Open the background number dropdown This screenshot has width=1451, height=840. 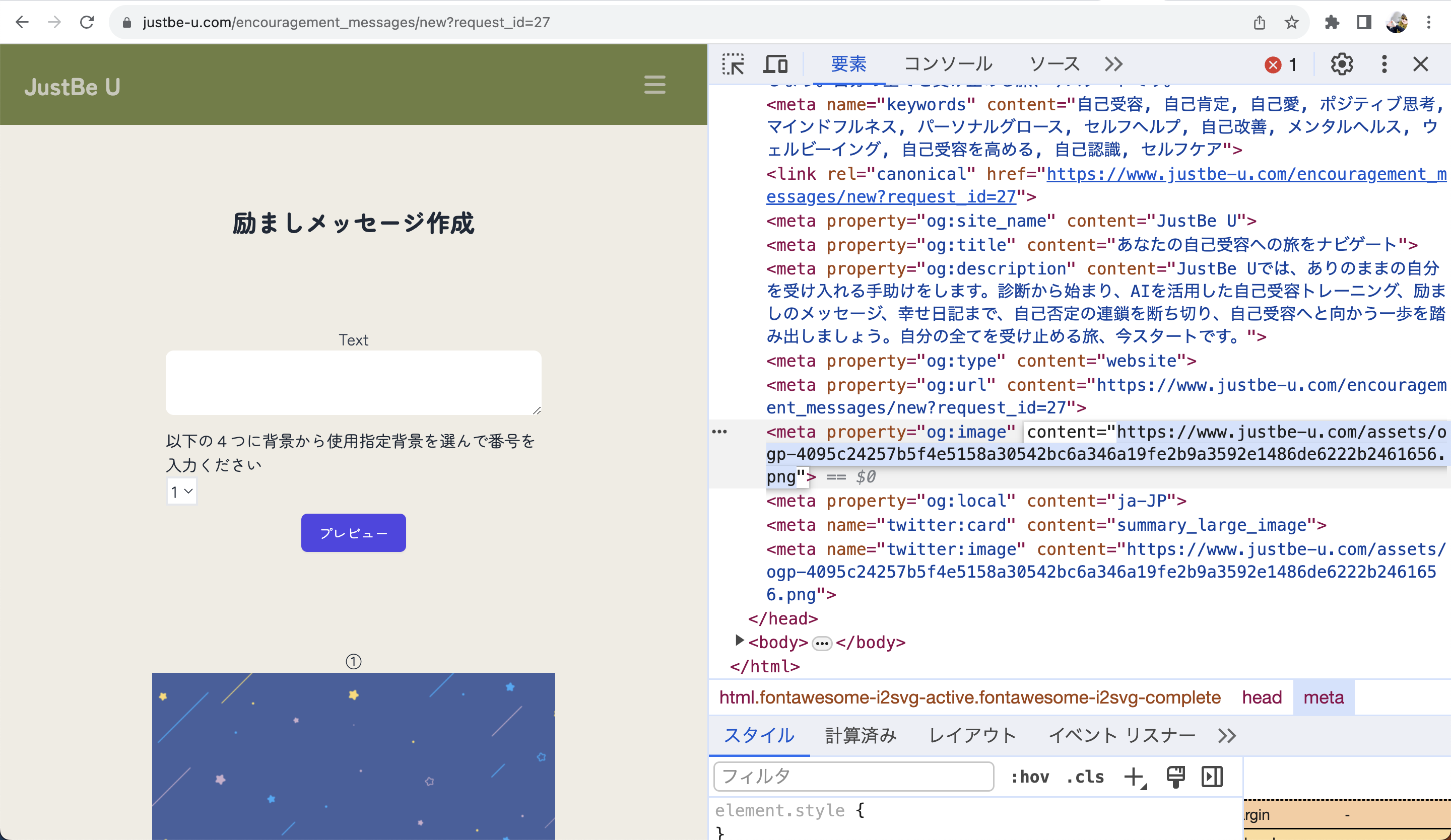[x=181, y=492]
